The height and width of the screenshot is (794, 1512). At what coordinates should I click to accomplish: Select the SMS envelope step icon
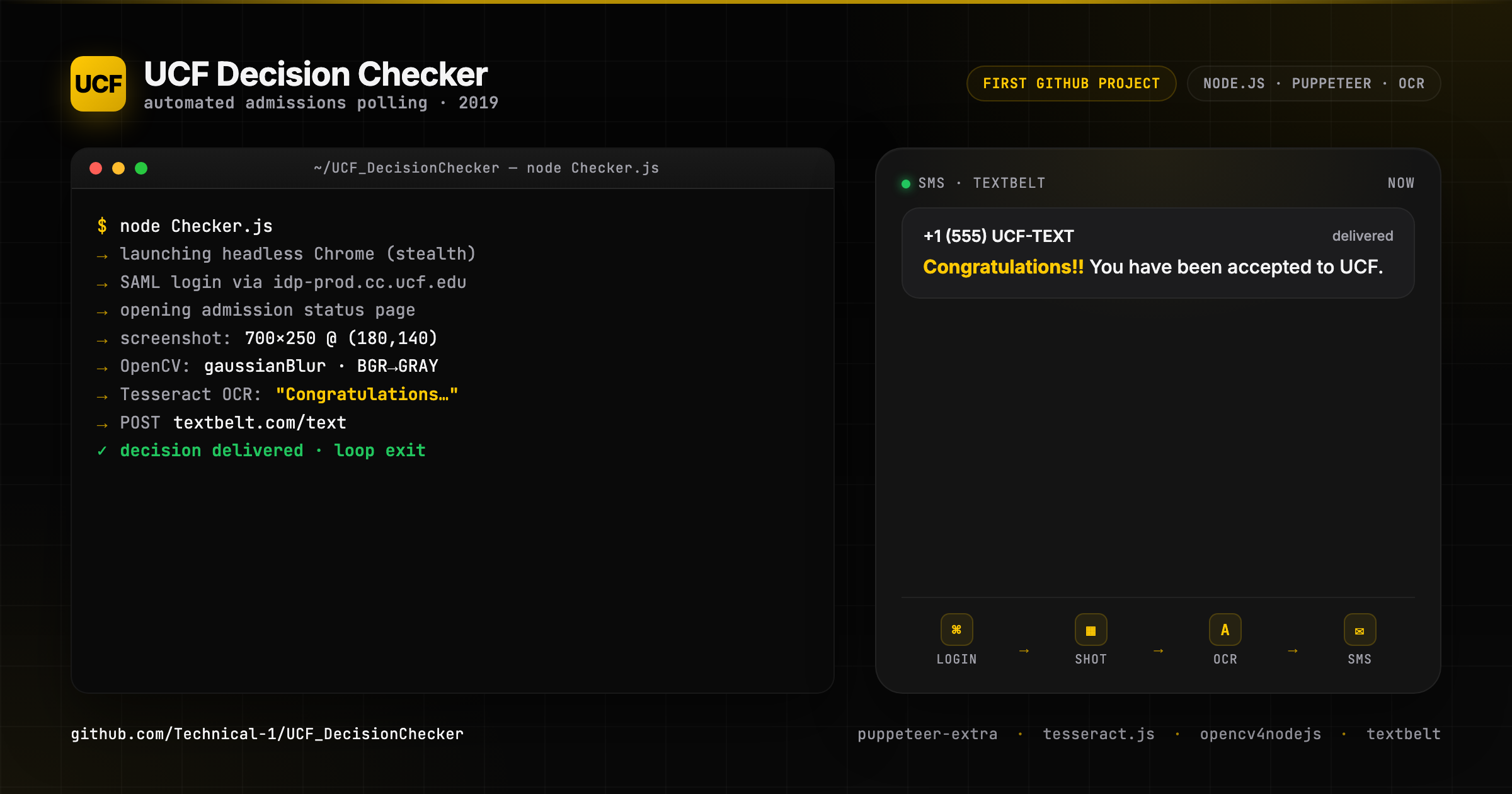pyautogui.click(x=1360, y=630)
